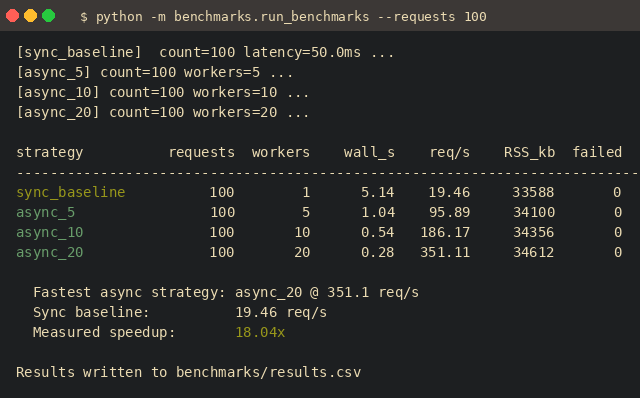Click the 'requests' column header
640x398 pixels.
[202, 152]
